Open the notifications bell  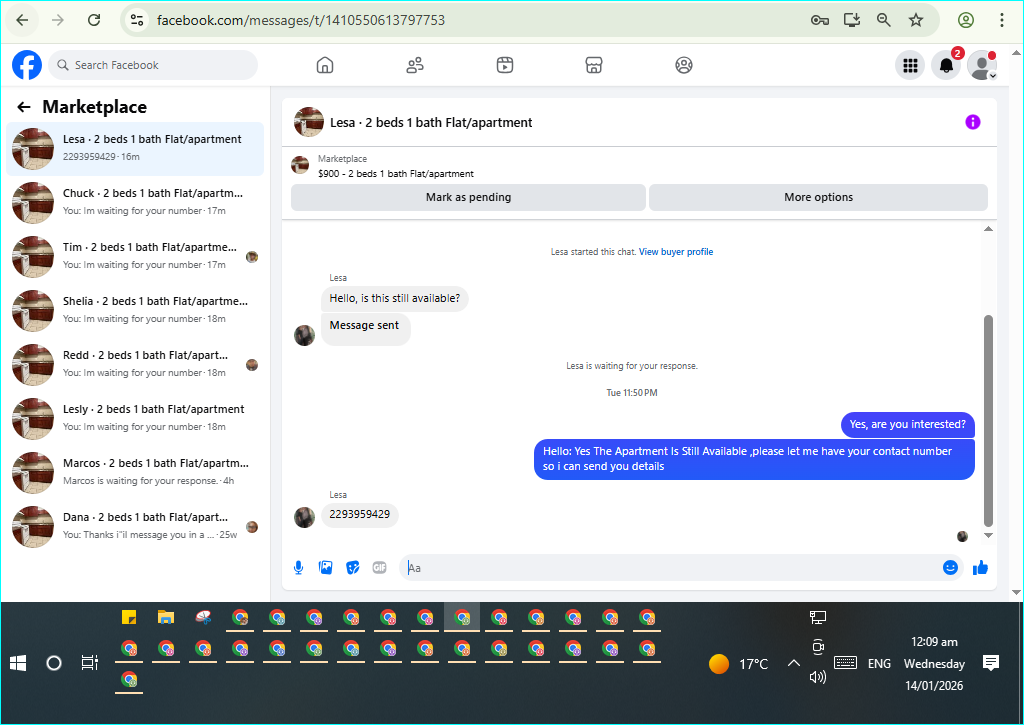(x=946, y=65)
